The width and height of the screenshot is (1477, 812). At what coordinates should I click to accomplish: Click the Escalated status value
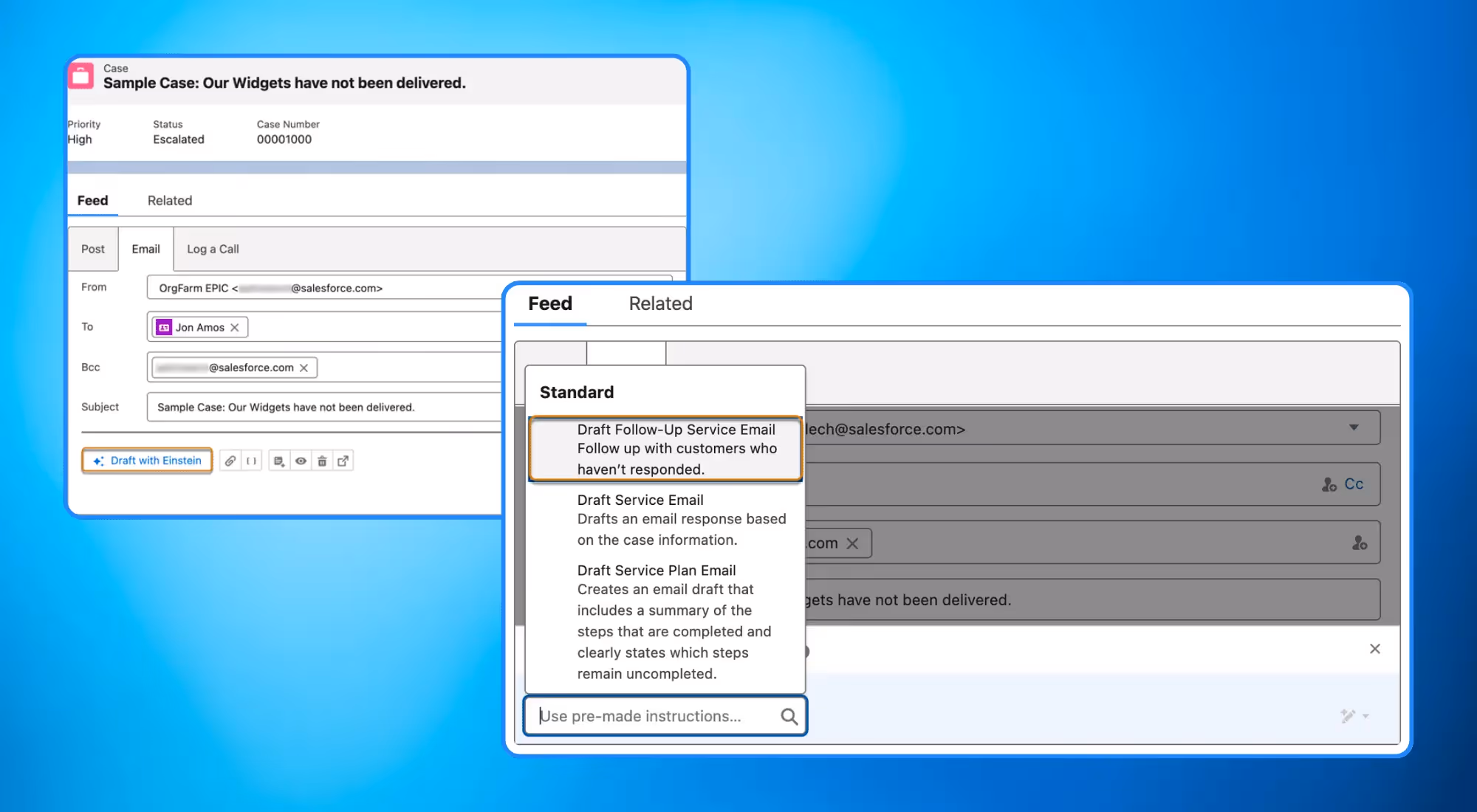coord(179,140)
